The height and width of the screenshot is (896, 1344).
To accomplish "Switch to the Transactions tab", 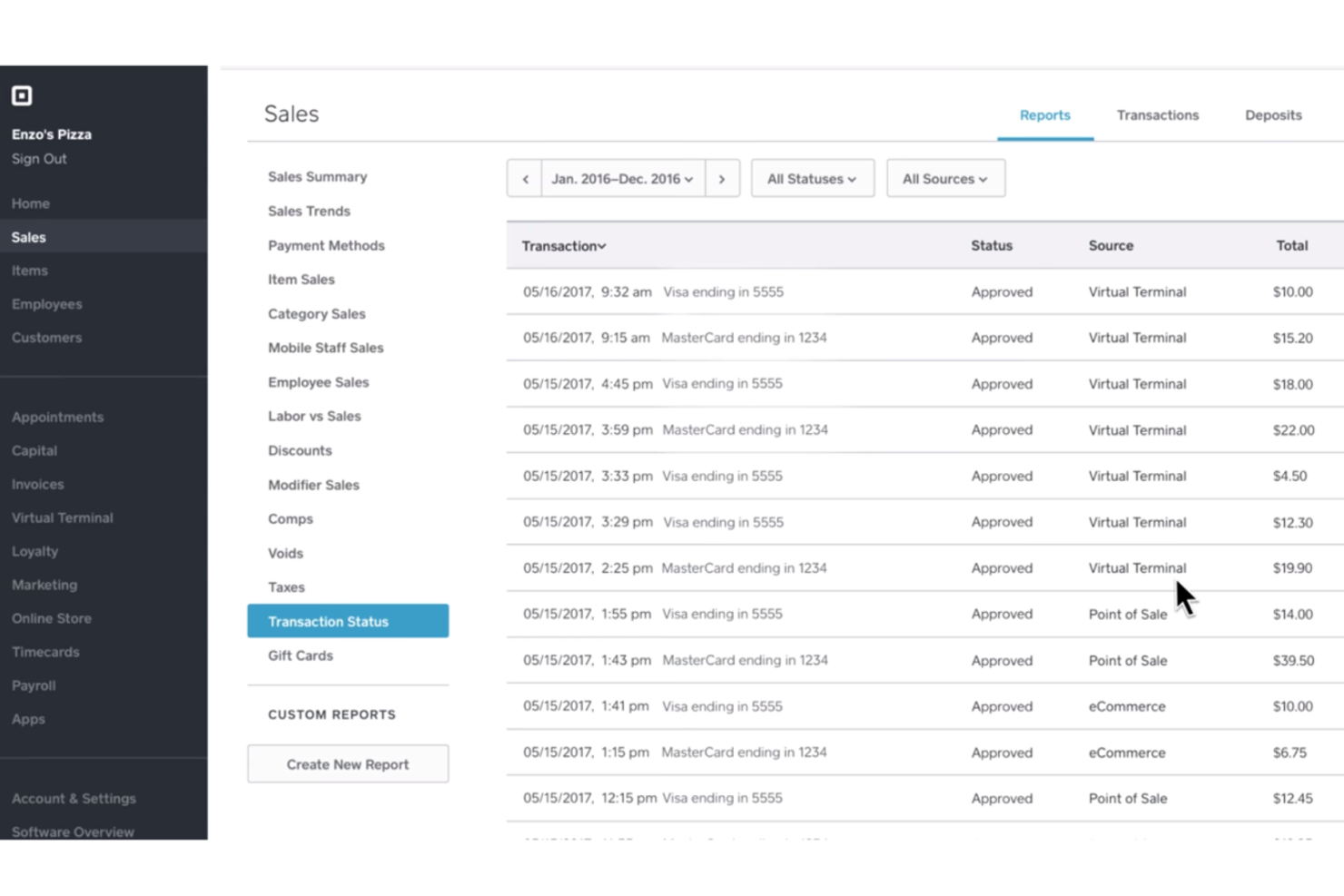I will [1157, 114].
